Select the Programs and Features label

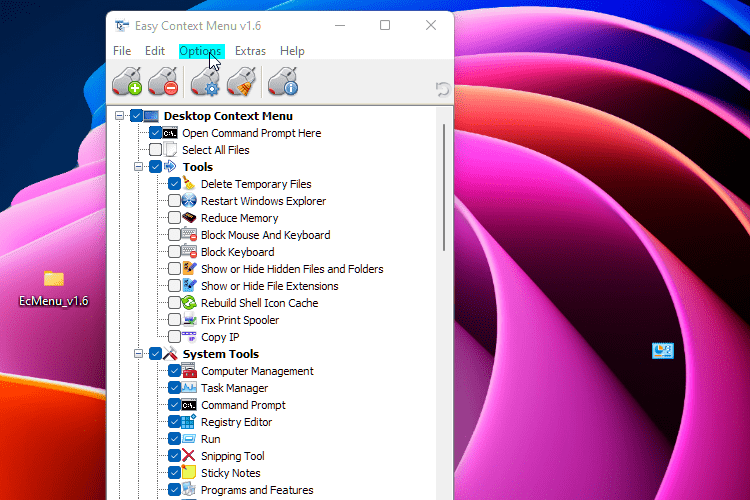[x=257, y=490]
